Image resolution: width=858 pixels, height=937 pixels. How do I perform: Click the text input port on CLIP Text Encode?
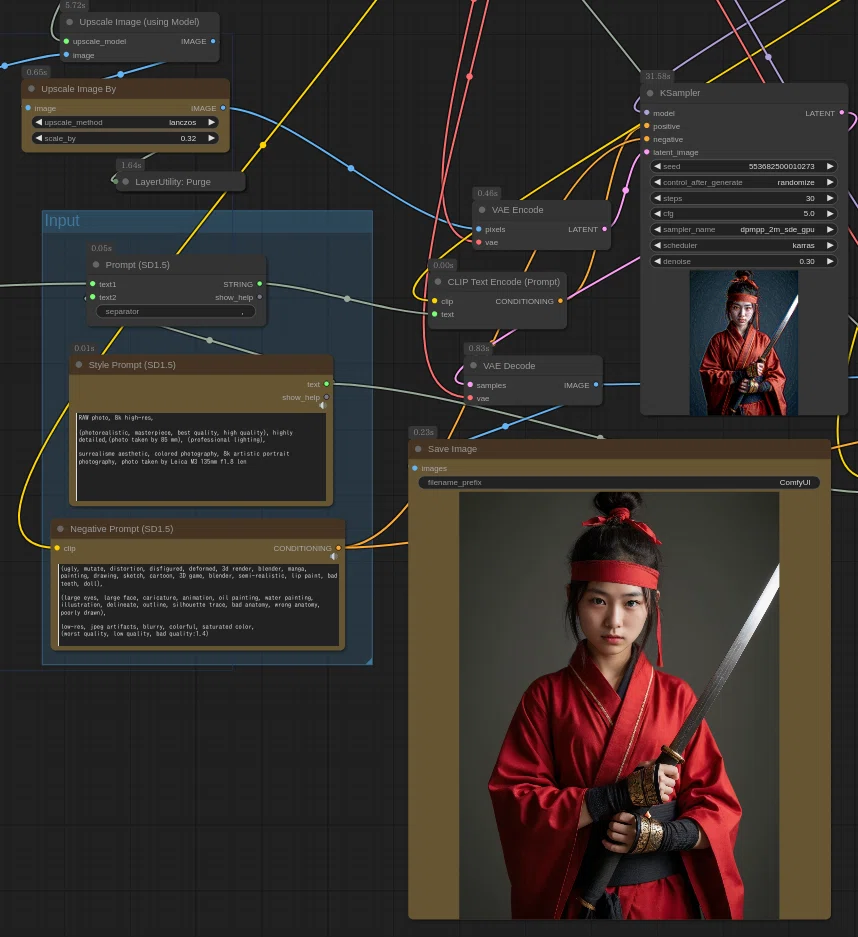tap(434, 314)
